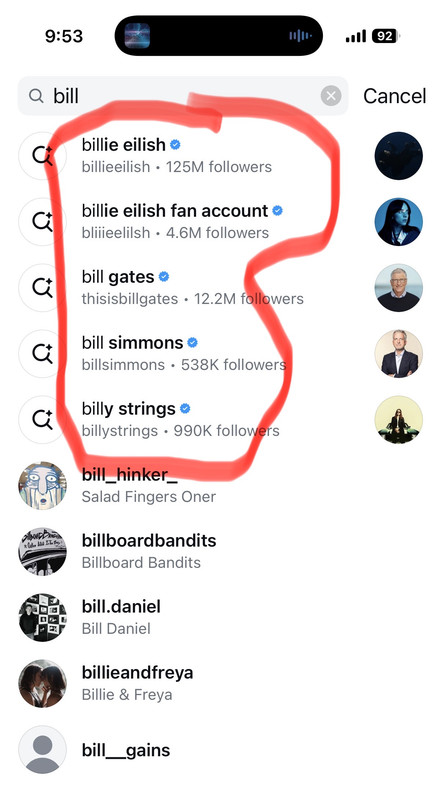The width and height of the screenshot is (442, 800).
Task: Select the bill.daniel account result
Action: pyautogui.click(x=221, y=617)
